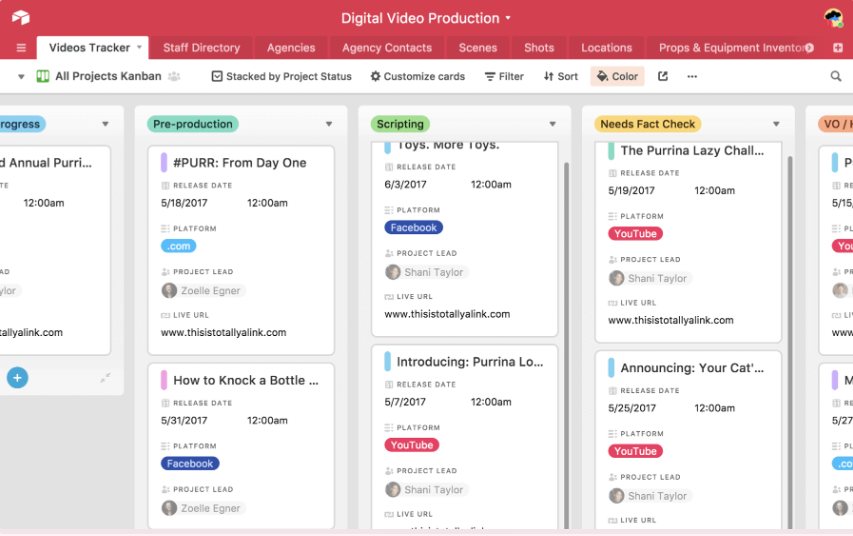The width and height of the screenshot is (853, 536).
Task: Click YouTube tag on Purrina Lazy Chall card
Action: coord(635,233)
